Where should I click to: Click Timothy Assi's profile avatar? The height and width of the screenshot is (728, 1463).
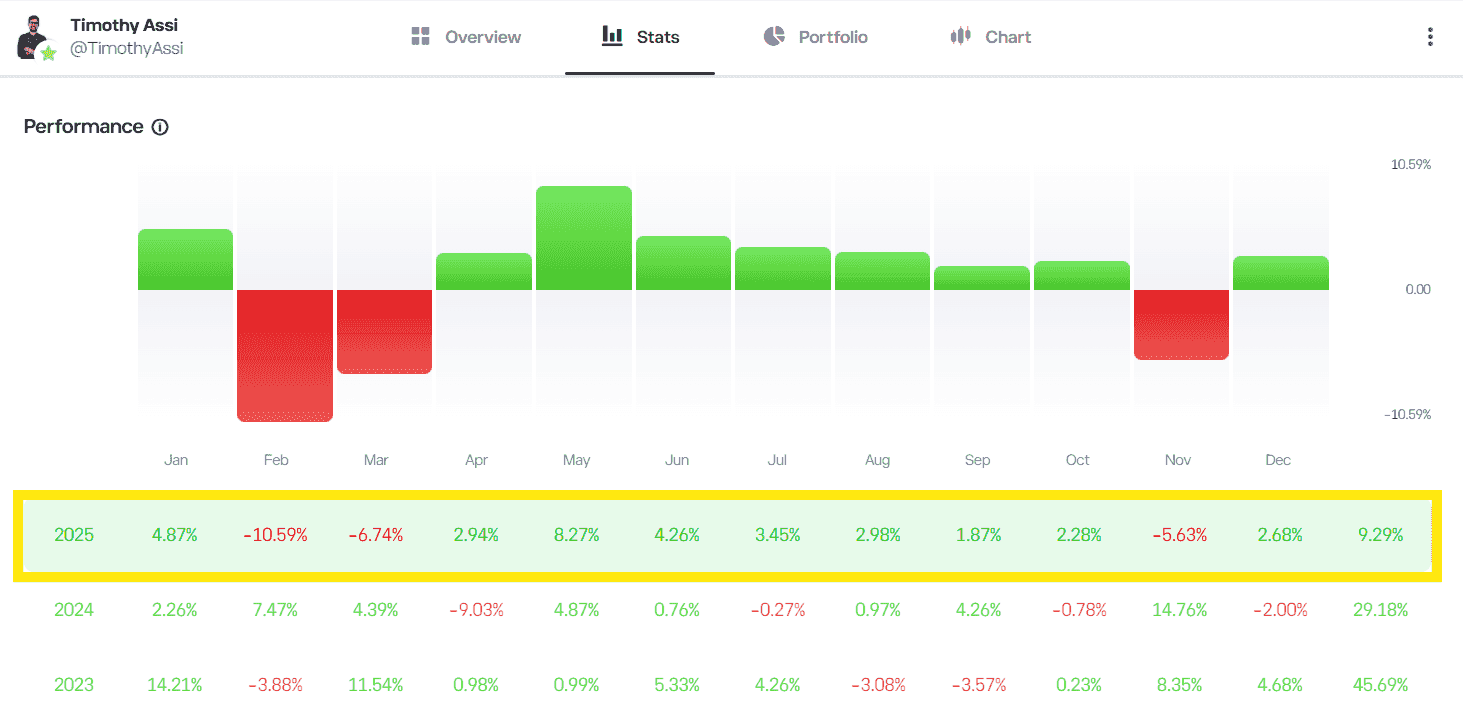pos(34,36)
